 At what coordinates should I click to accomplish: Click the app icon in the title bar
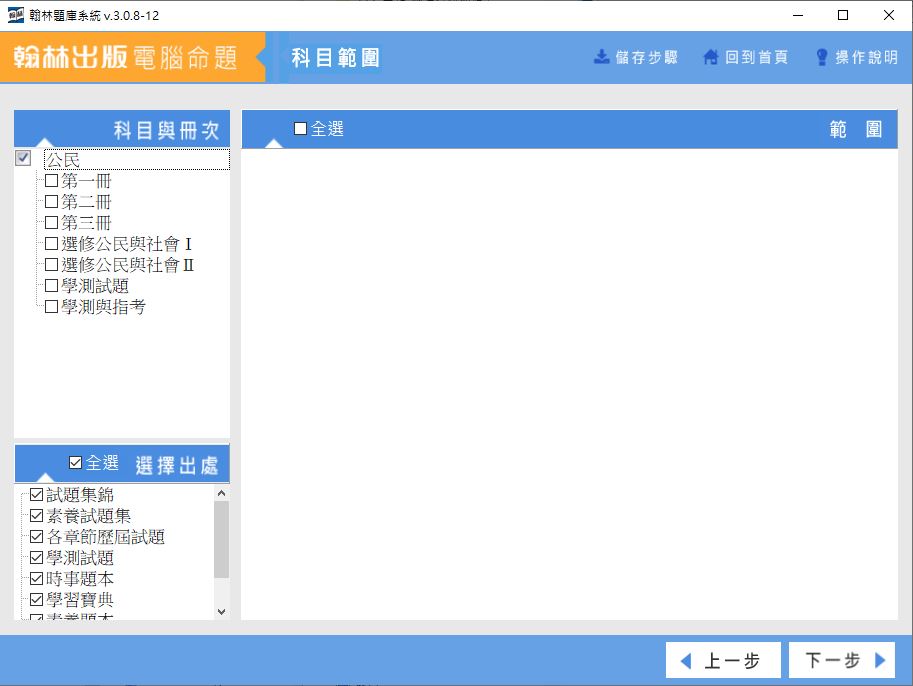(16, 15)
